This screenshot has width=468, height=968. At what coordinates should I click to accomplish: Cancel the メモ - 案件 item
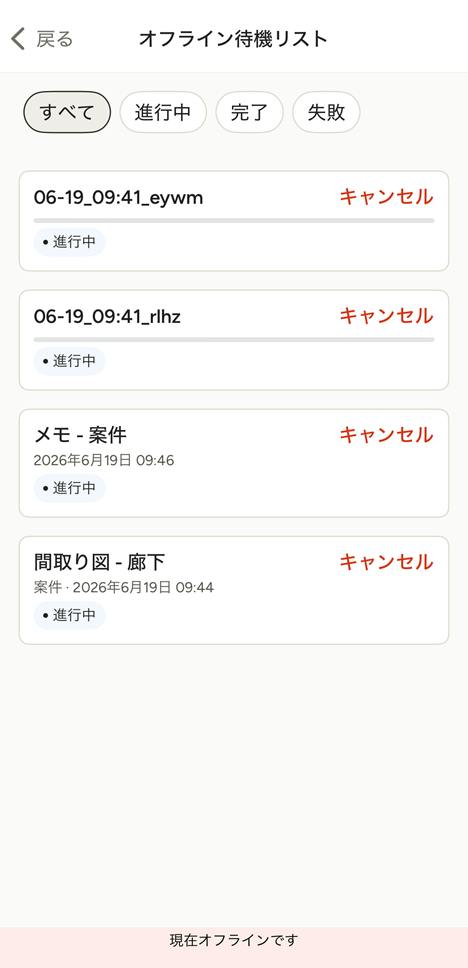coord(387,435)
